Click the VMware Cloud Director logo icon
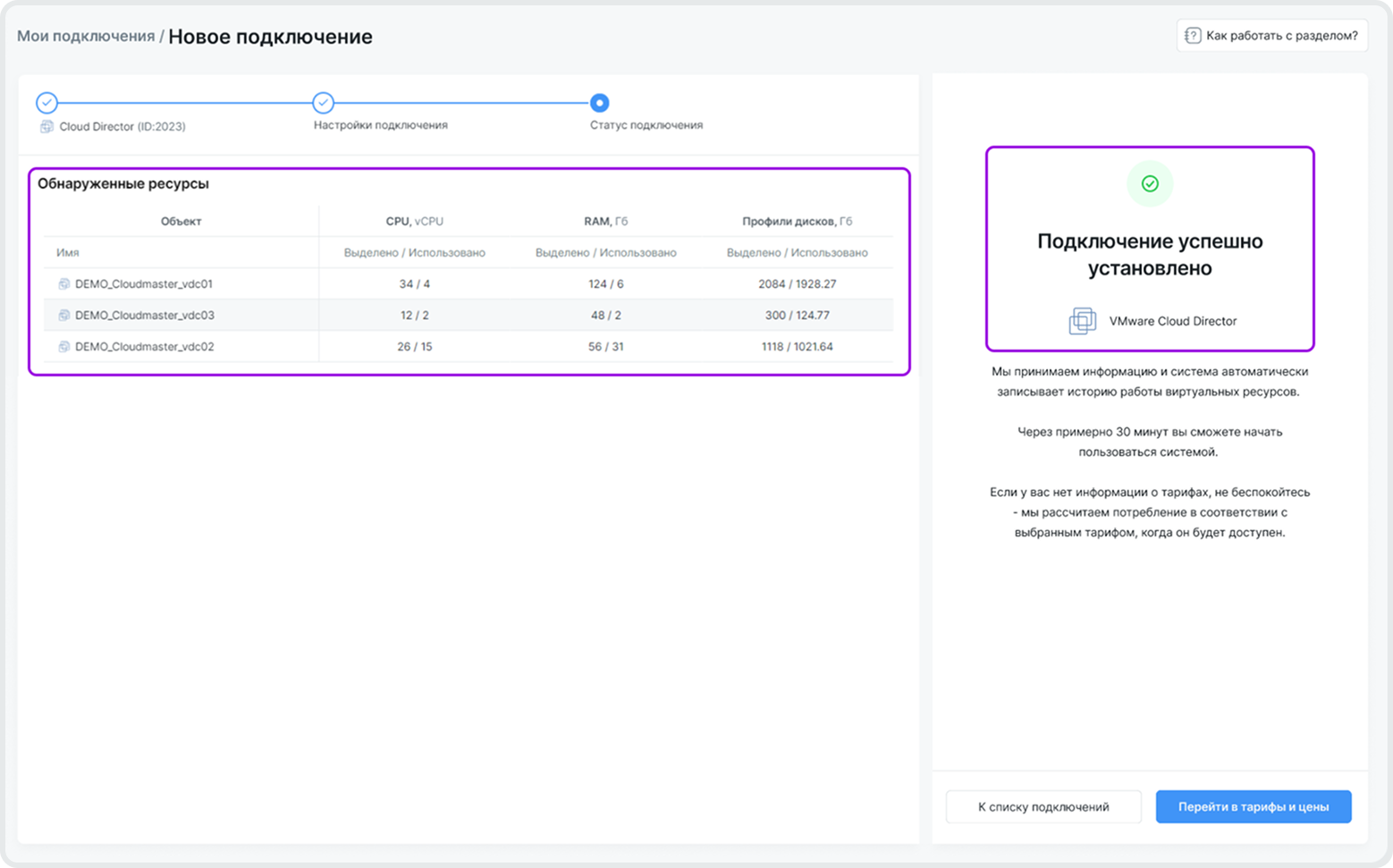 [x=1082, y=321]
